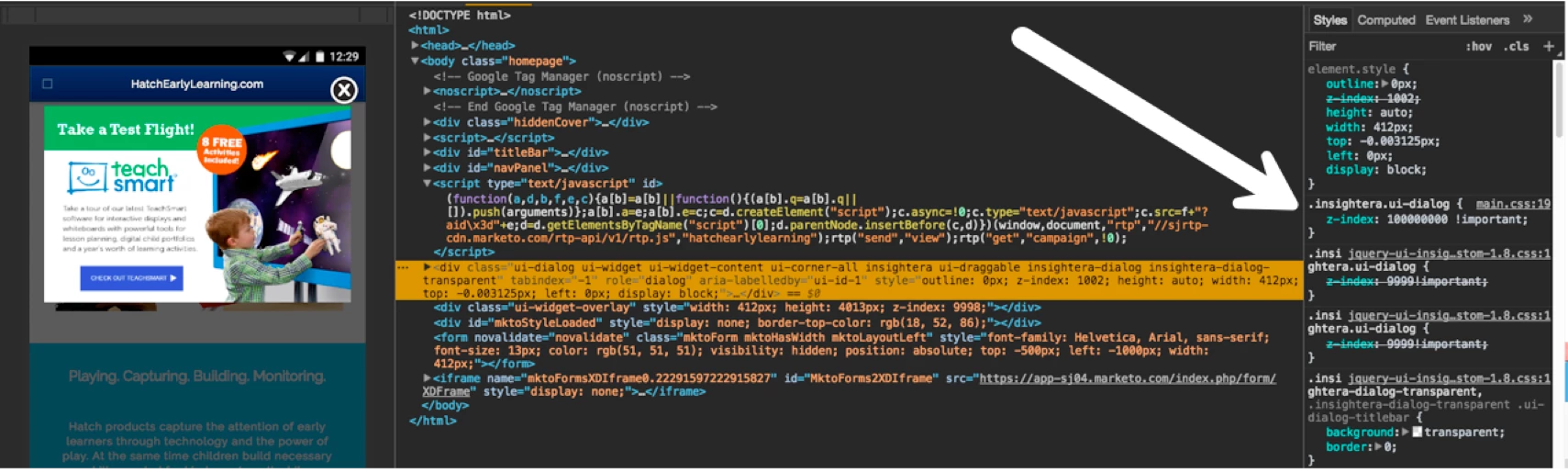Click the Filter styles input field
This screenshot has height=473, width=1568.
[1381, 46]
